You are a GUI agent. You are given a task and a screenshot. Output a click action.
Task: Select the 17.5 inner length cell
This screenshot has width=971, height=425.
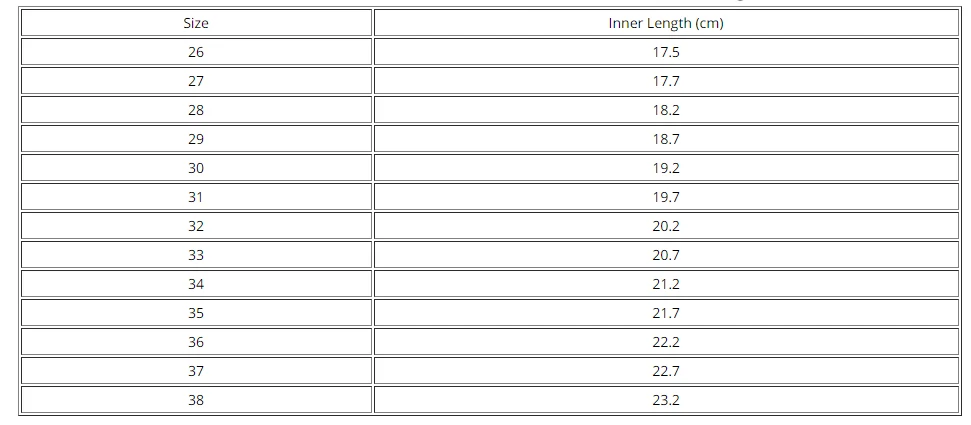click(x=665, y=52)
